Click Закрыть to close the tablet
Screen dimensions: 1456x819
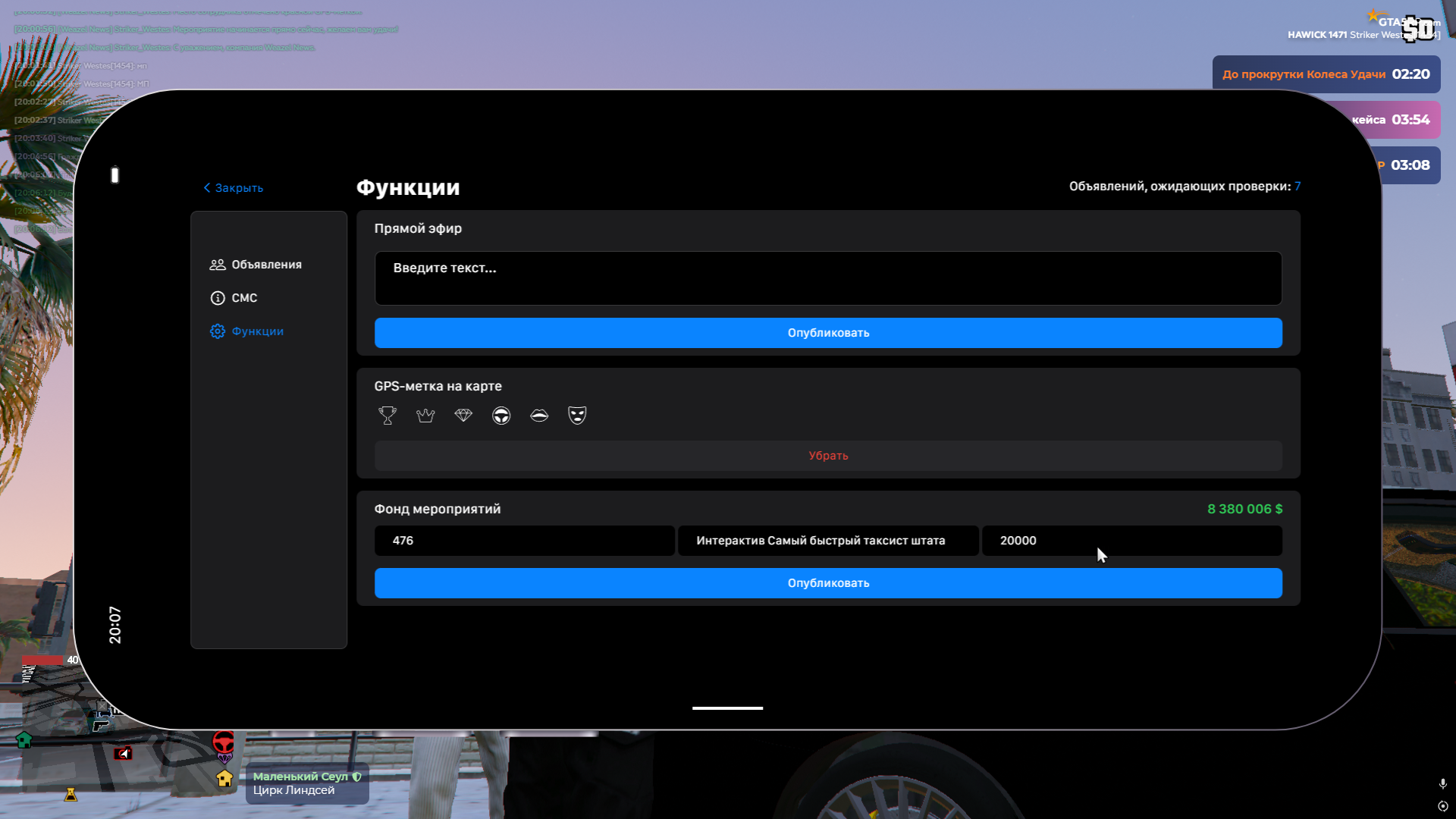click(234, 188)
